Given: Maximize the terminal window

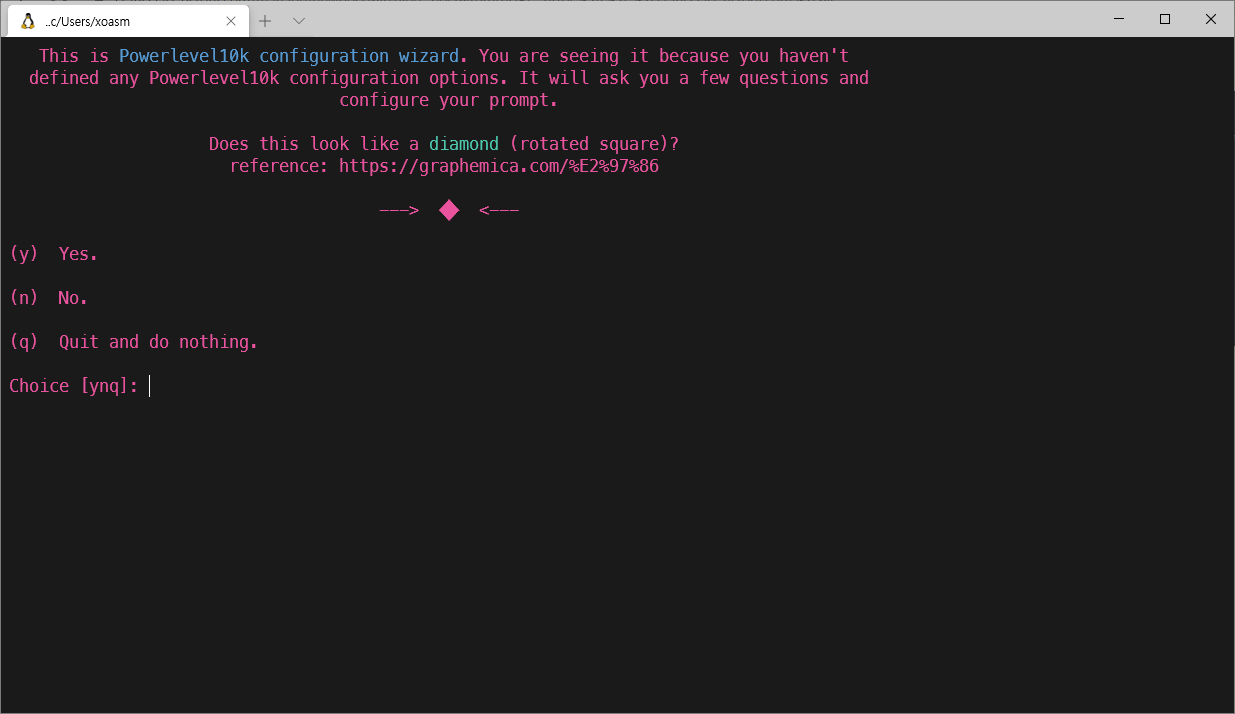Looking at the screenshot, I should (x=1165, y=19).
